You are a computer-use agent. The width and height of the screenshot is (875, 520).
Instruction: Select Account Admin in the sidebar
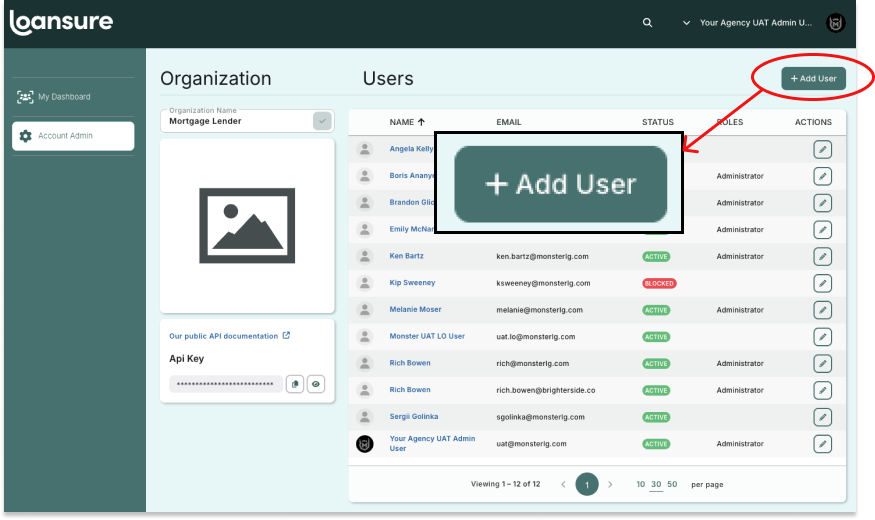click(73, 136)
